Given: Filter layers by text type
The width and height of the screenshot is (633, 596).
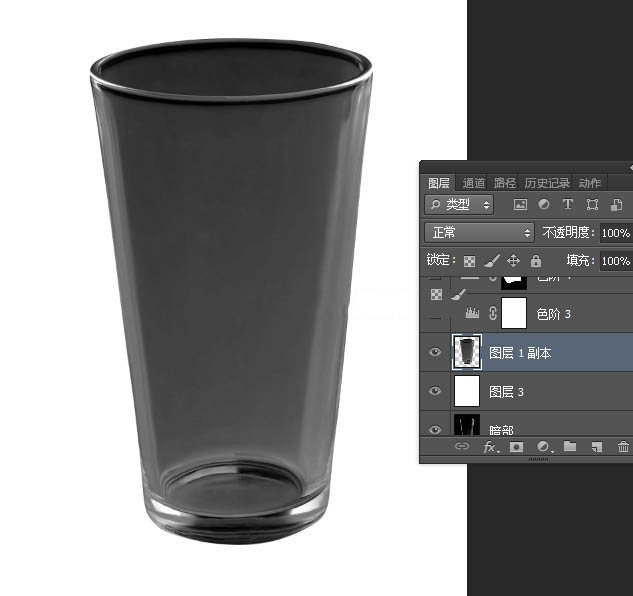Looking at the screenshot, I should tap(568, 205).
